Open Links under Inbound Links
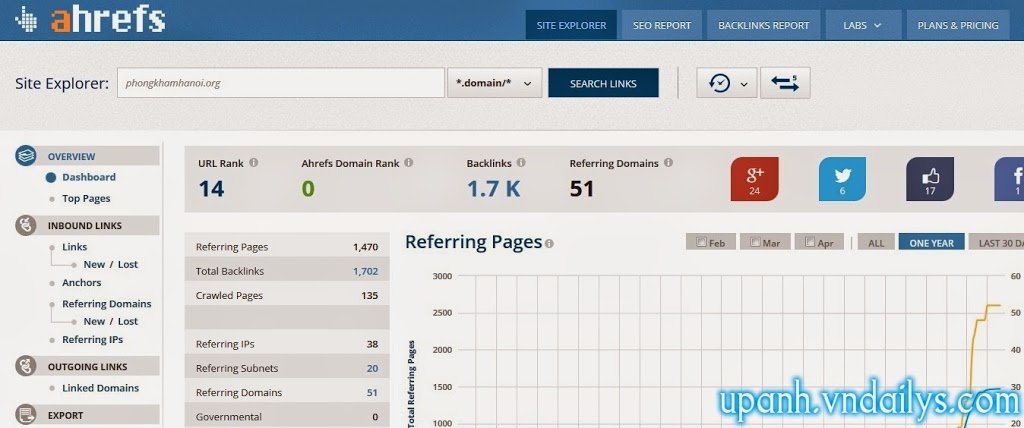Screen dimensions: 1024x428 coord(74,247)
